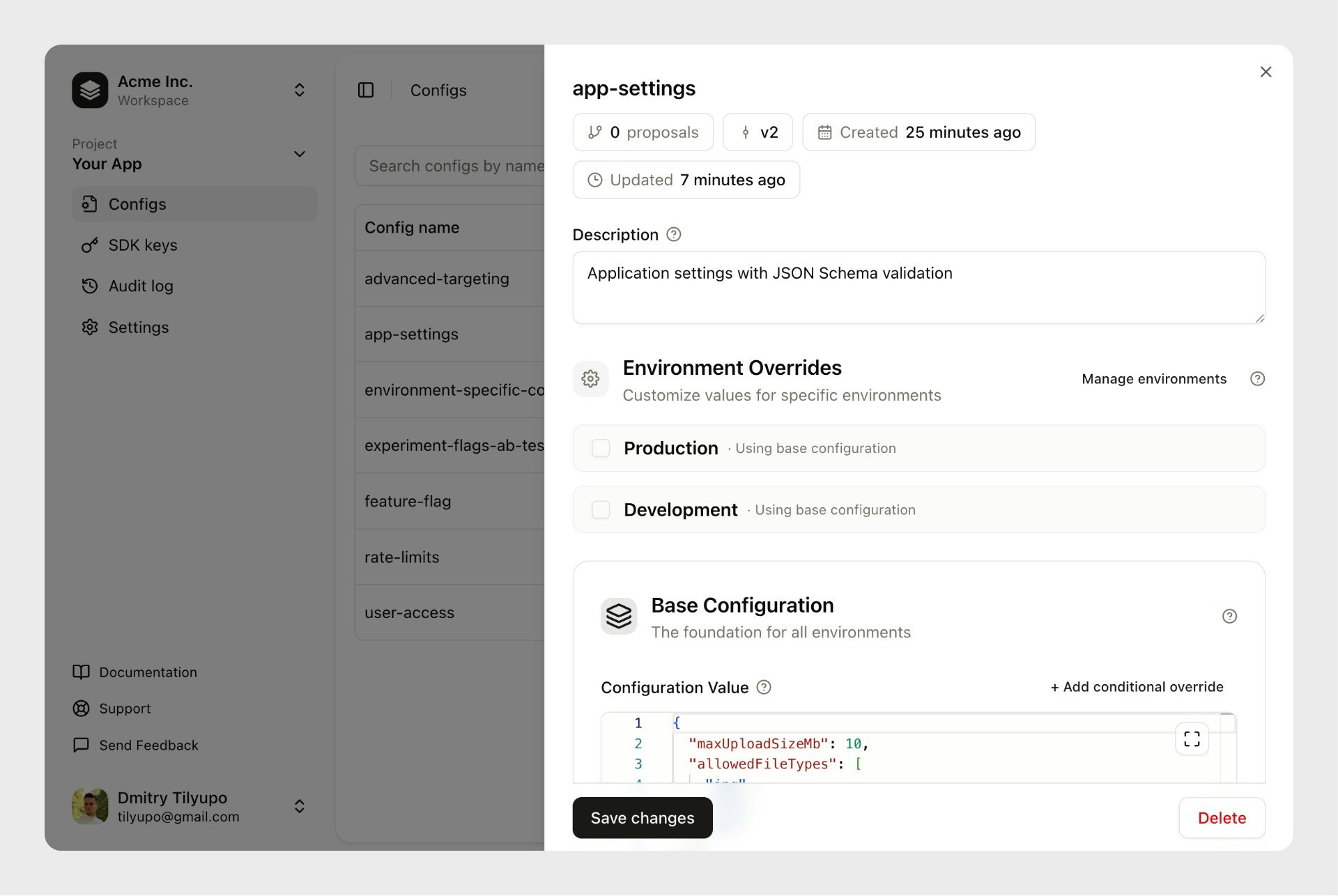
Task: Enable the Development environment override
Action: coord(600,509)
